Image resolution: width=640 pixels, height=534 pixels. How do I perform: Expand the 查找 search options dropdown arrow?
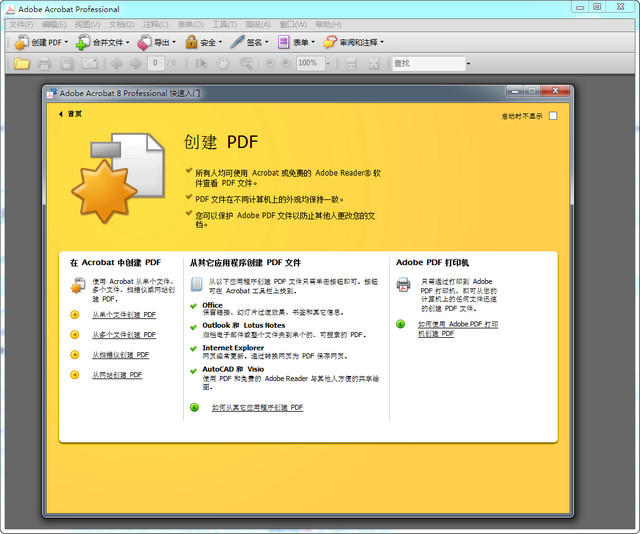tap(468, 64)
